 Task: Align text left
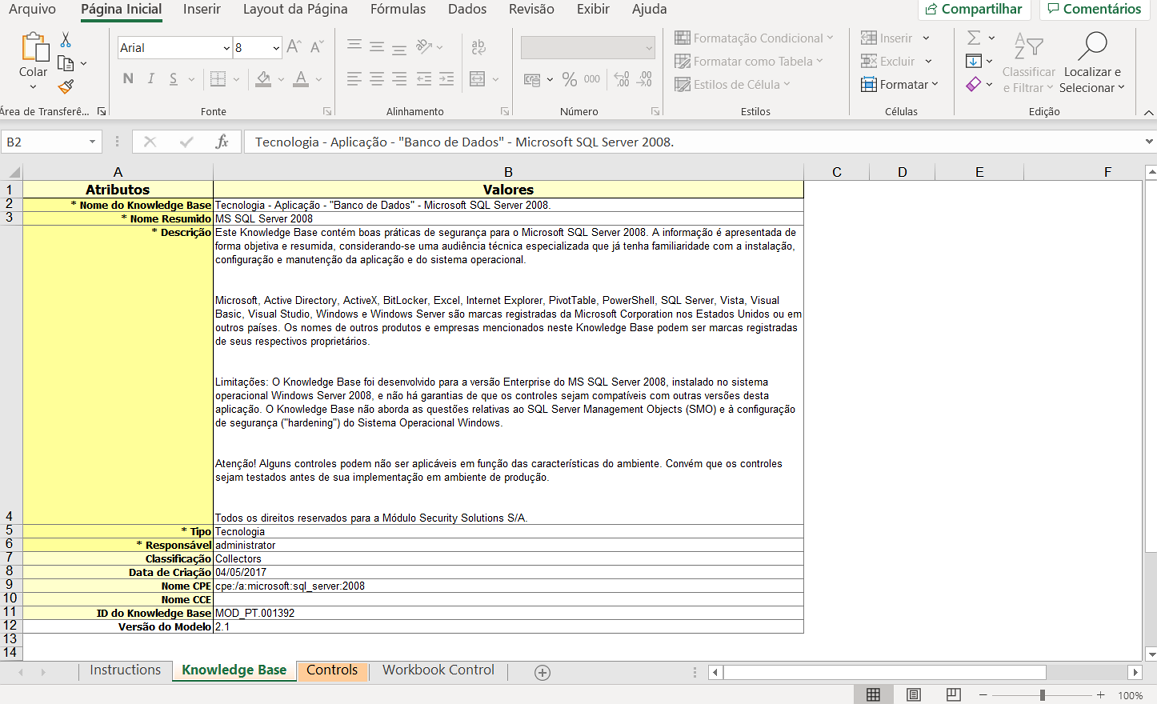pos(354,79)
